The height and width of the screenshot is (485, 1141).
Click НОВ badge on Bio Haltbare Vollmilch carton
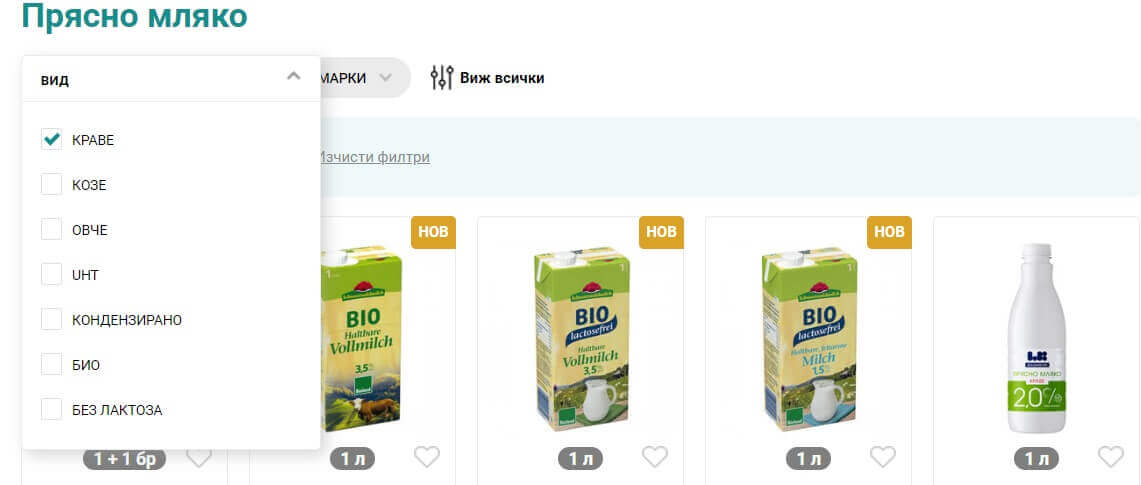[x=433, y=232]
